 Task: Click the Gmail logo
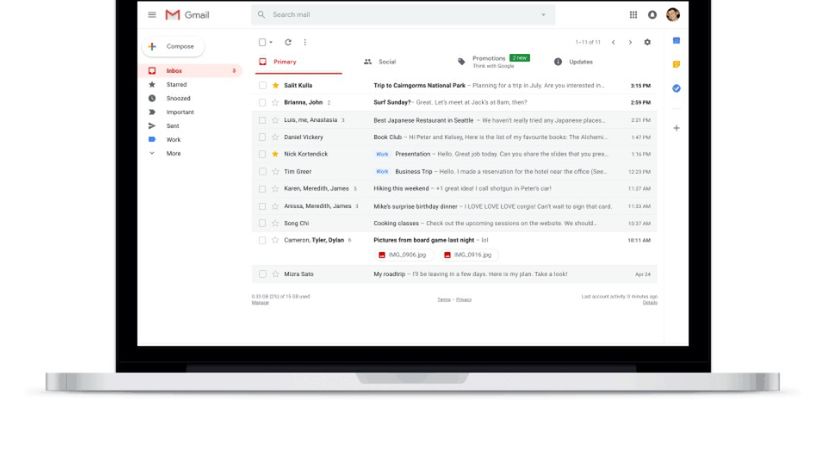tap(187, 15)
